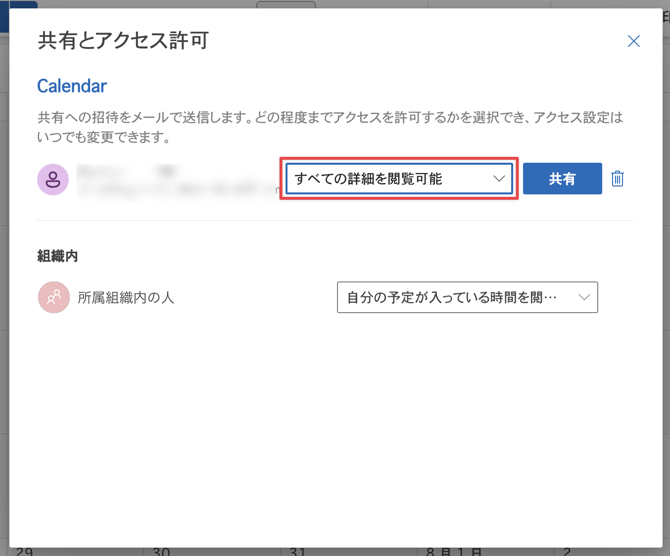670x556 pixels.
Task: Click the invited user's purple avatar icon
Action: 53,180
